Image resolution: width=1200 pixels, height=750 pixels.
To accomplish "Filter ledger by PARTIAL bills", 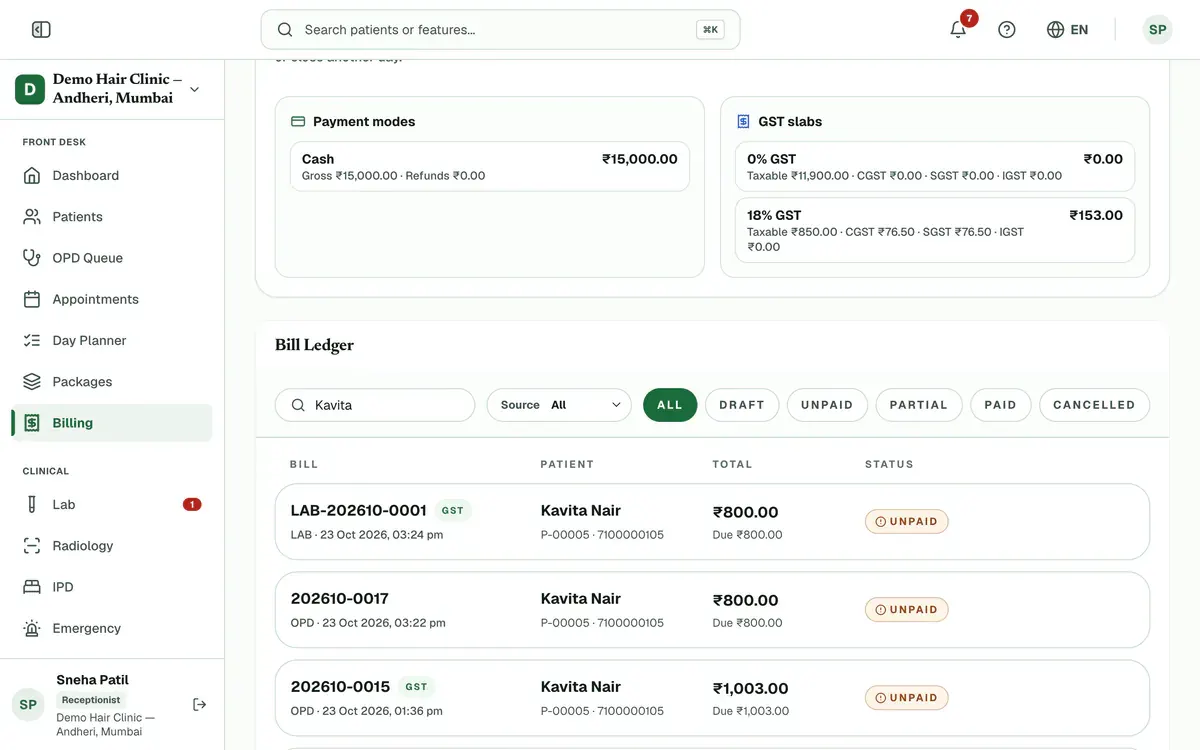I will [919, 405].
